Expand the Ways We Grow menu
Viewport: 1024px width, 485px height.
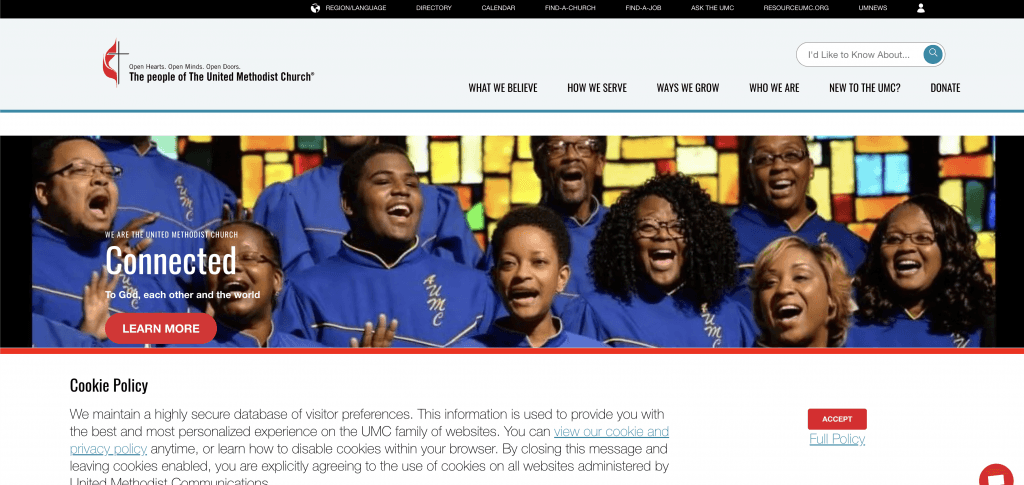(x=688, y=87)
